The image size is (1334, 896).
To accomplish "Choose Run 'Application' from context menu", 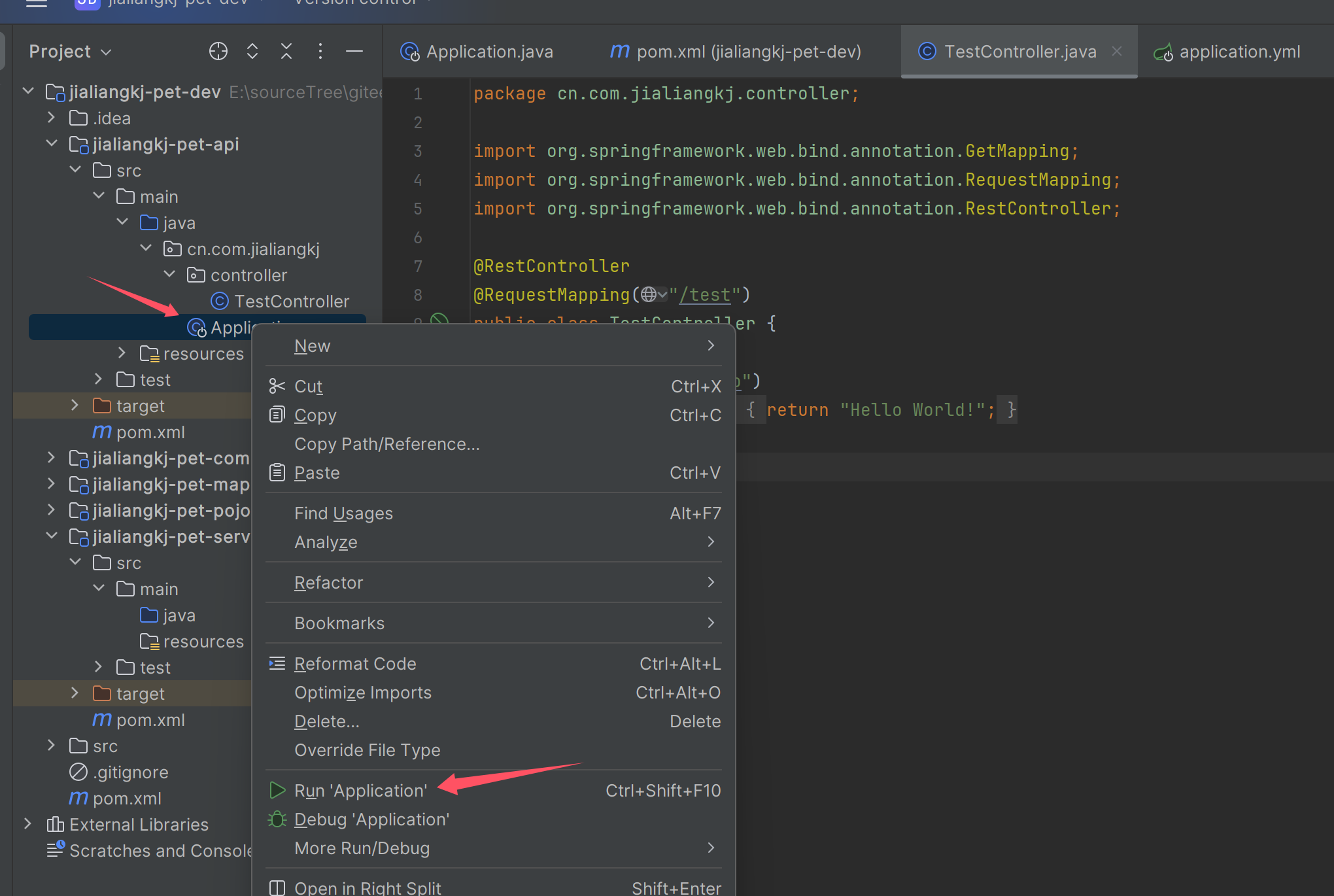I will (x=494, y=790).
